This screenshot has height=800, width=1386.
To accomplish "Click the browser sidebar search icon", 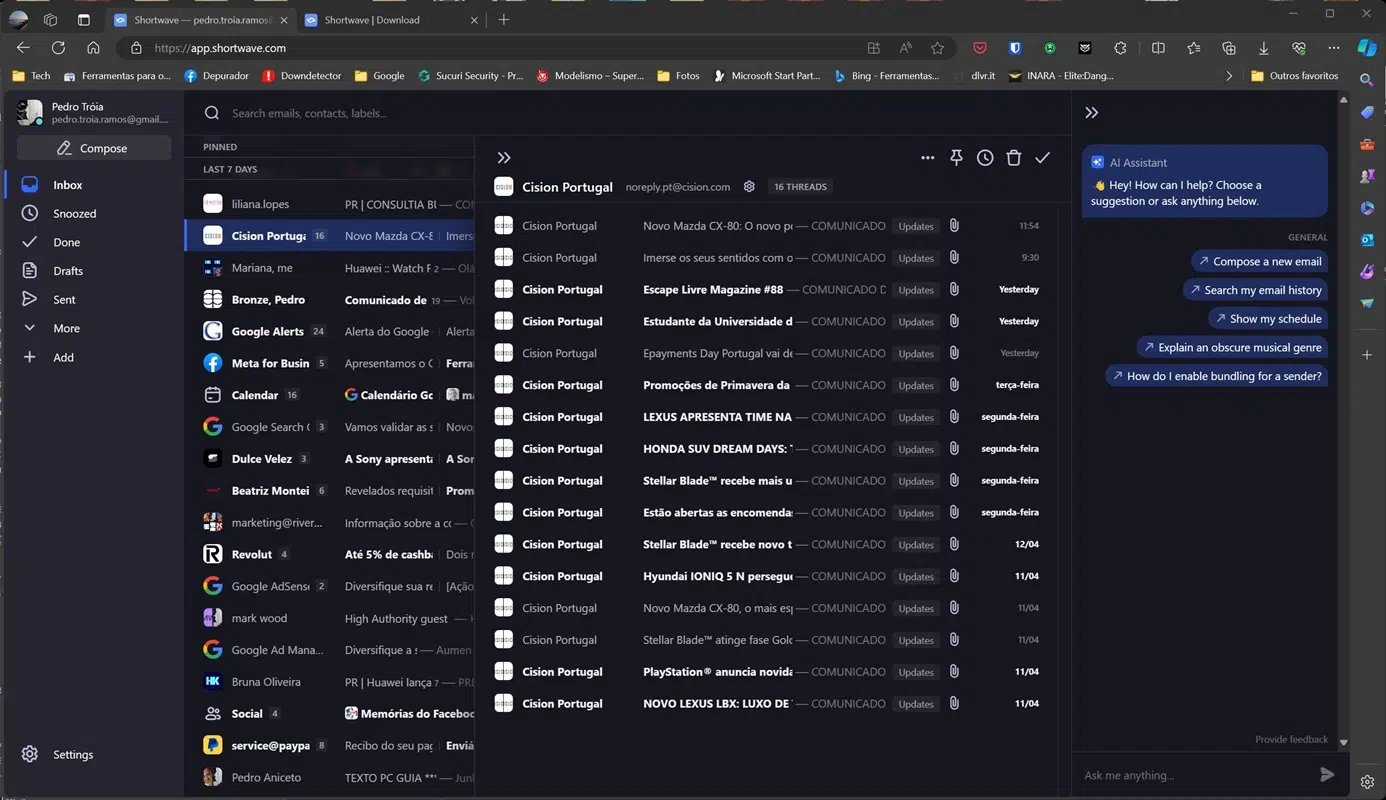I will [1367, 79].
